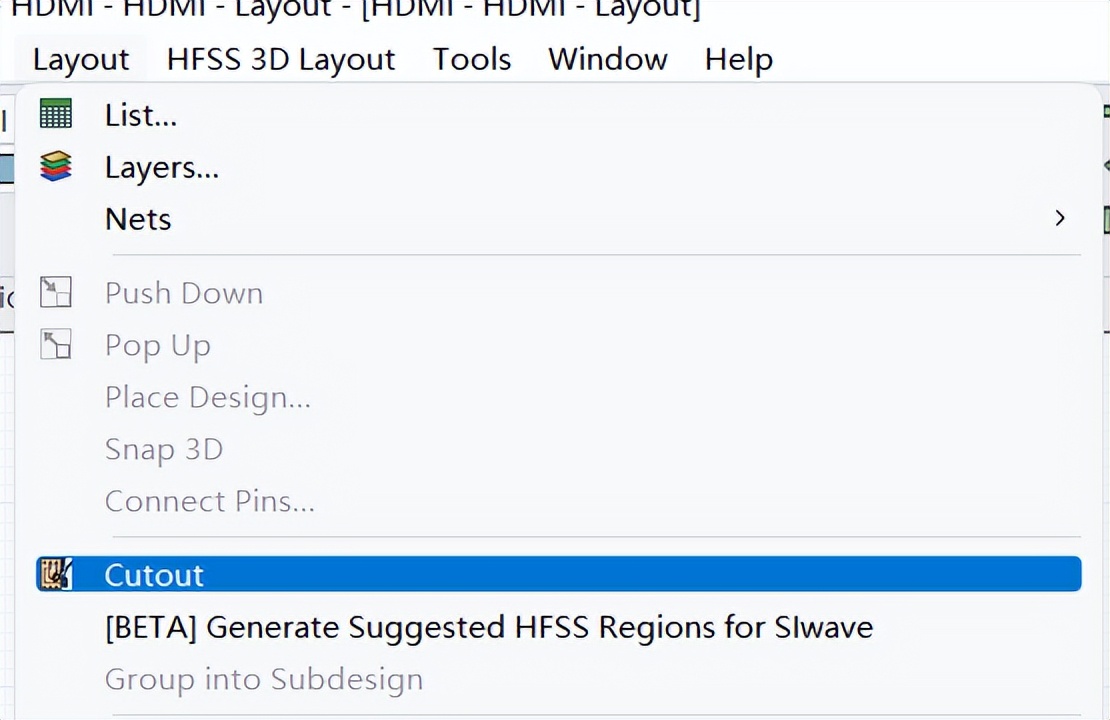Choose Layers... from the Layout menu

(162, 167)
